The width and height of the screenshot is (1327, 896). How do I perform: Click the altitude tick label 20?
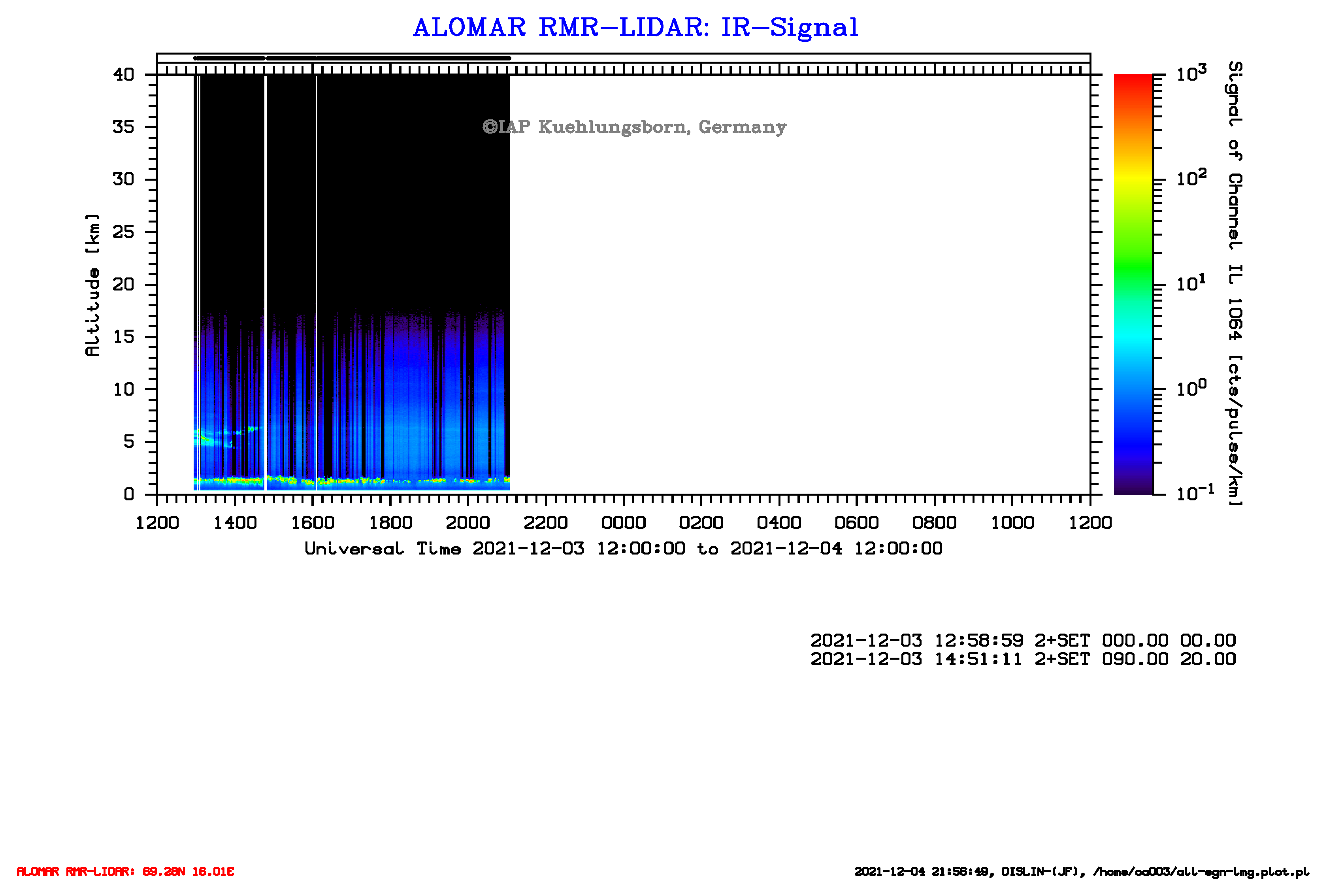123,285
